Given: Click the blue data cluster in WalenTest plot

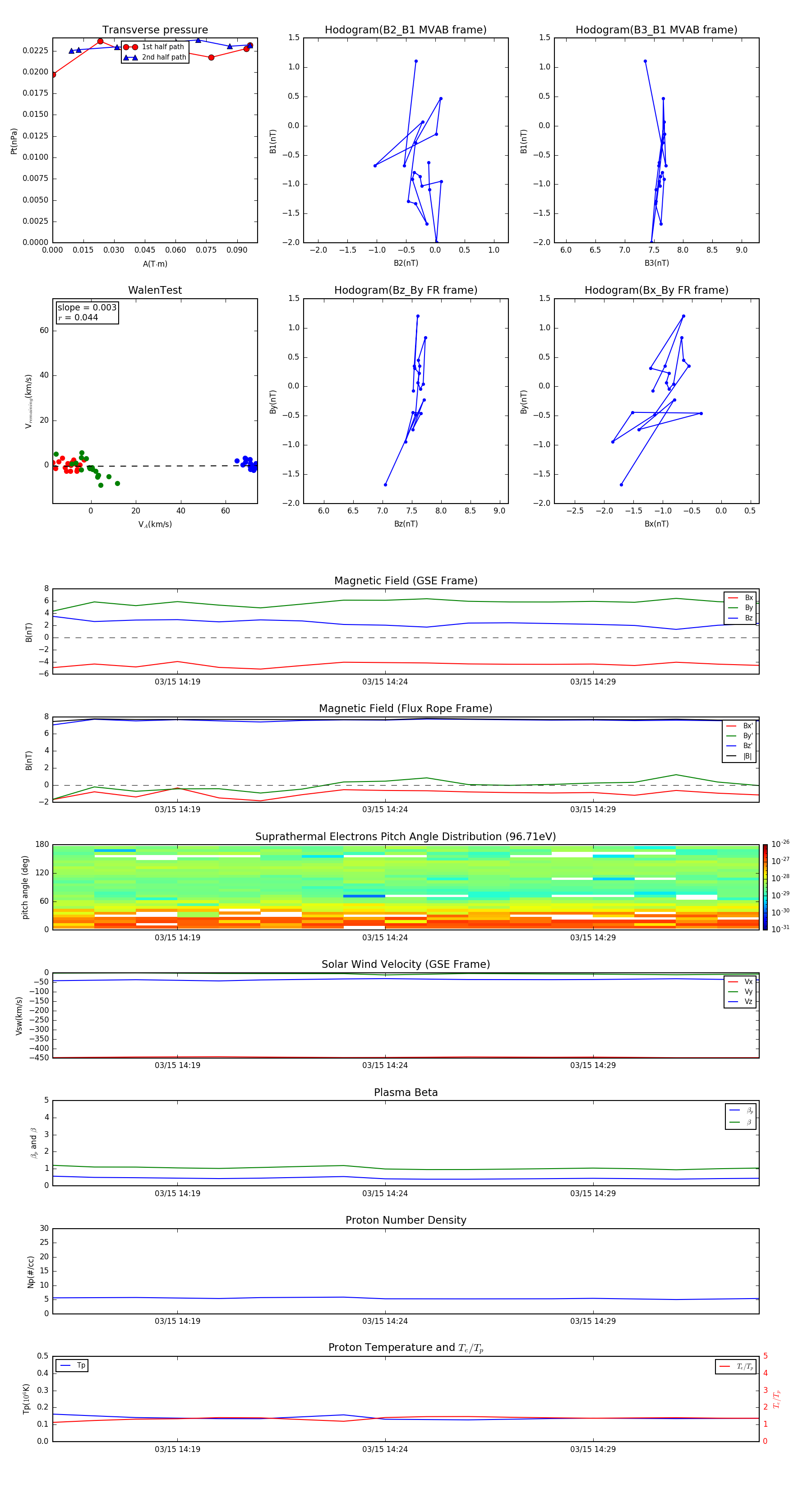Looking at the screenshot, I should point(249,463).
